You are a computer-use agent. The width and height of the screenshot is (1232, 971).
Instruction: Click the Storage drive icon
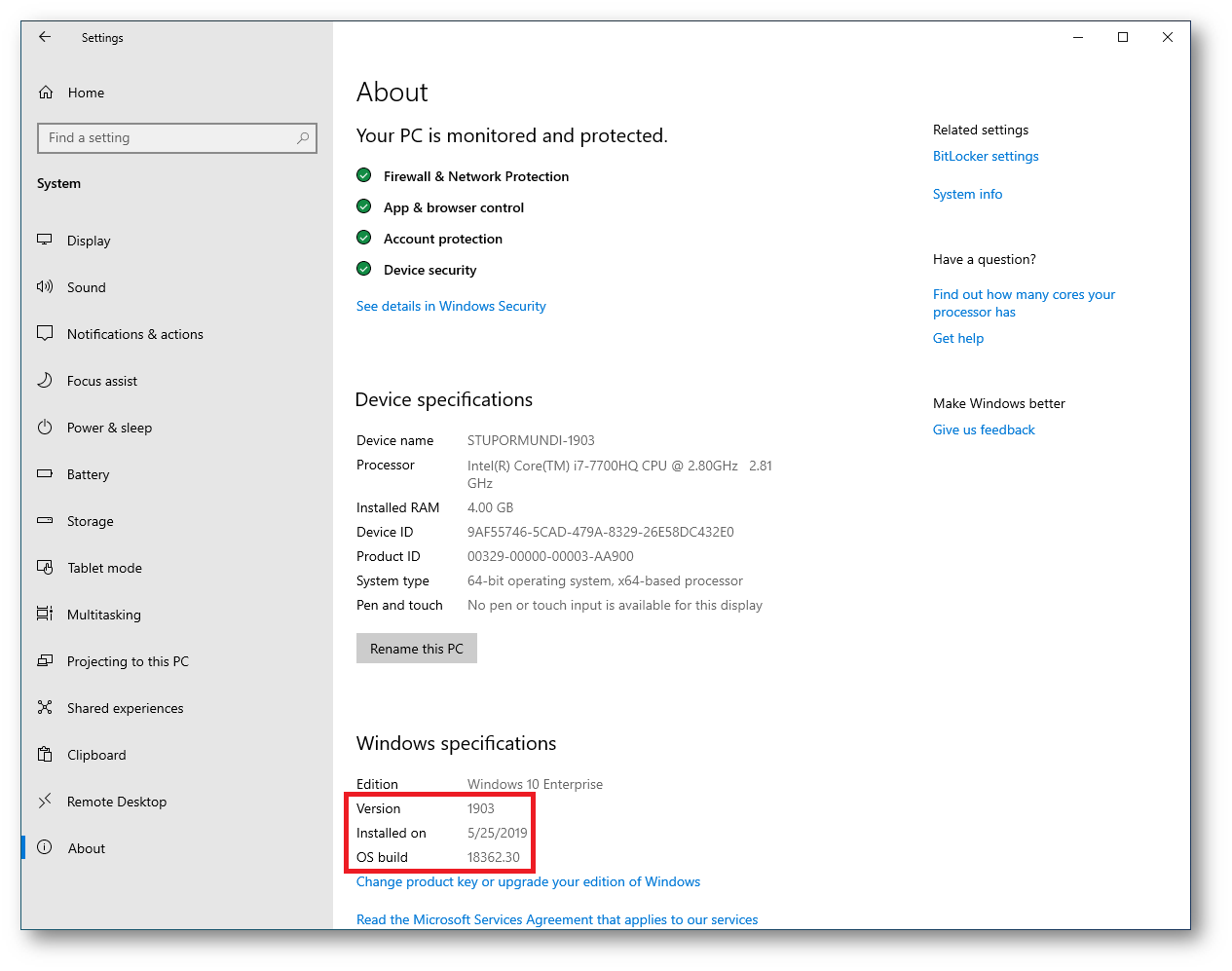(x=45, y=520)
